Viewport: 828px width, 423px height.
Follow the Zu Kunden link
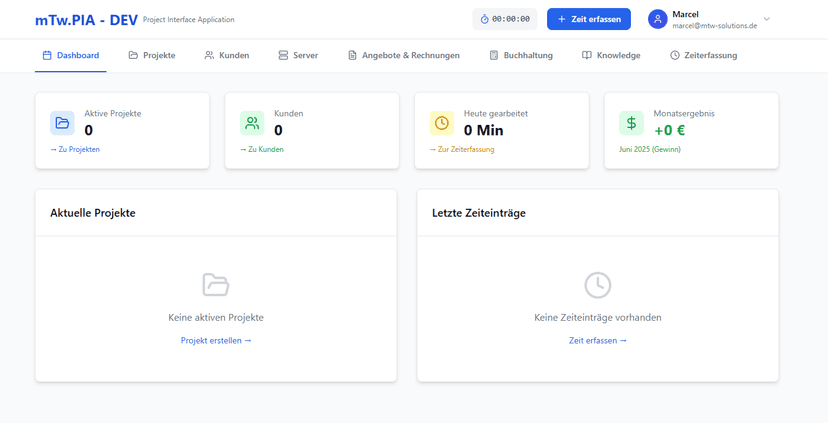coord(262,149)
